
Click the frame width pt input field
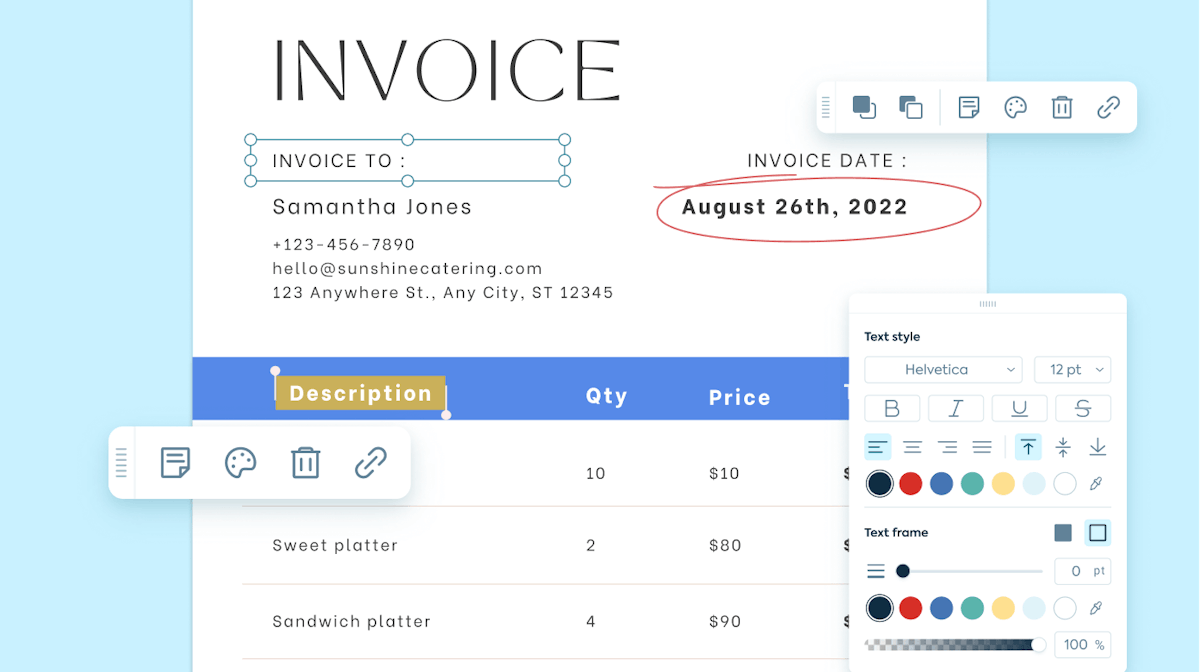tap(1083, 571)
